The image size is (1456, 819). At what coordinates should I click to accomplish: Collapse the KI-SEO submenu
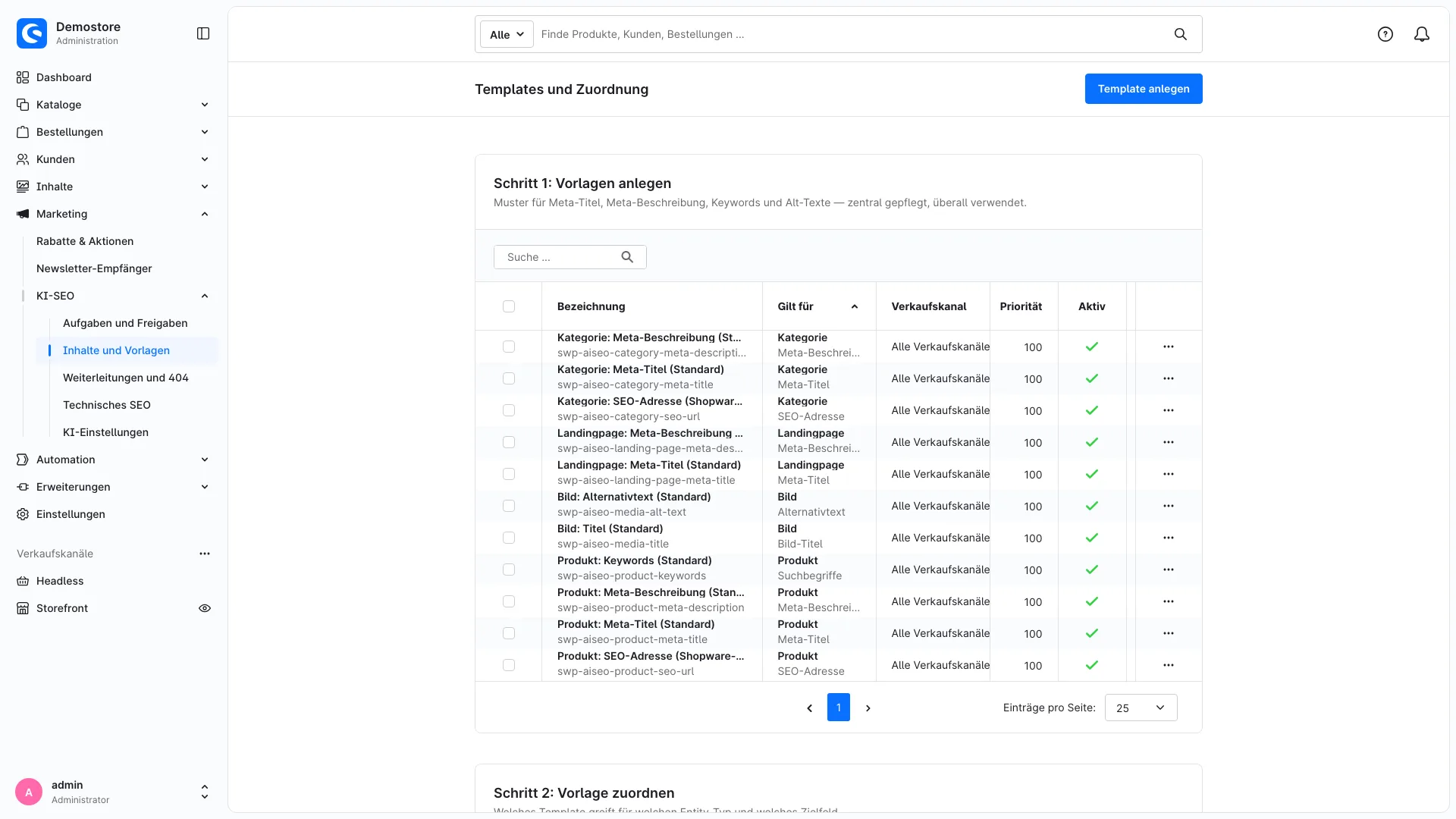[205, 296]
